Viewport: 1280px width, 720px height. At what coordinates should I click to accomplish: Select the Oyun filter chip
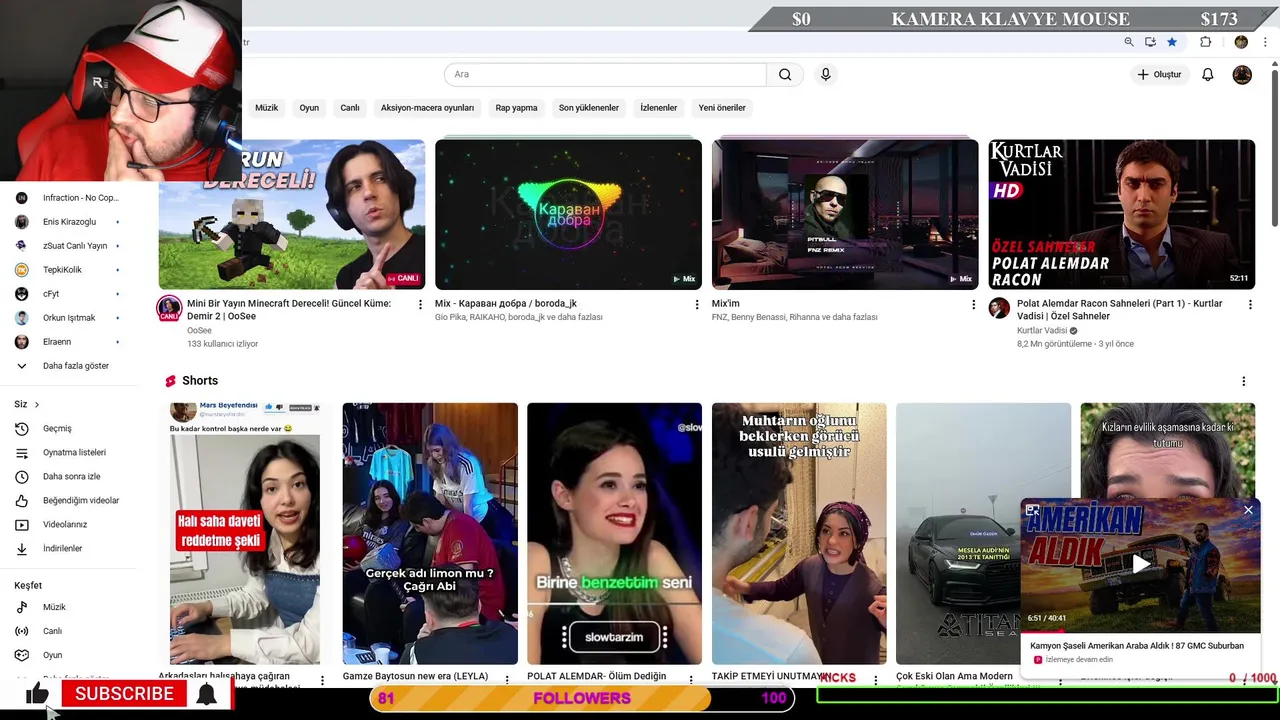(x=309, y=108)
